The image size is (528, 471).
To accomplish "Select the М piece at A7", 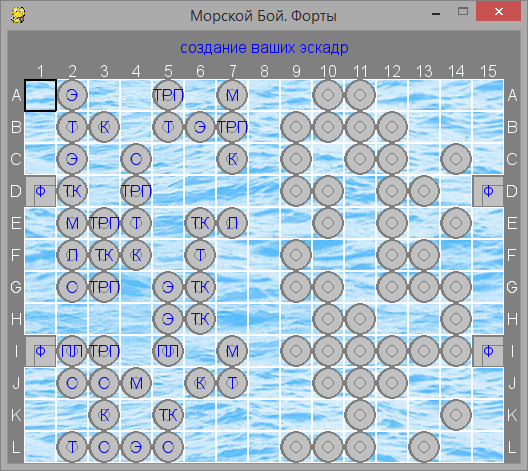I will (232, 95).
